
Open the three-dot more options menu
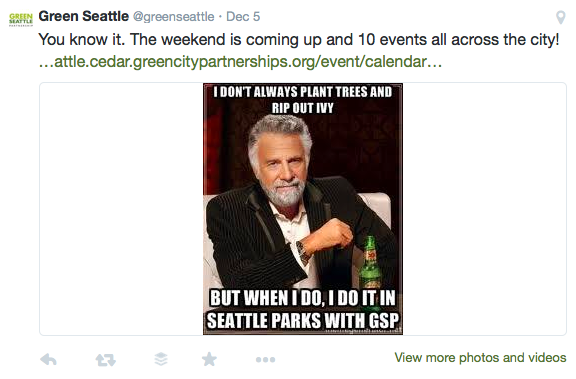click(x=266, y=360)
